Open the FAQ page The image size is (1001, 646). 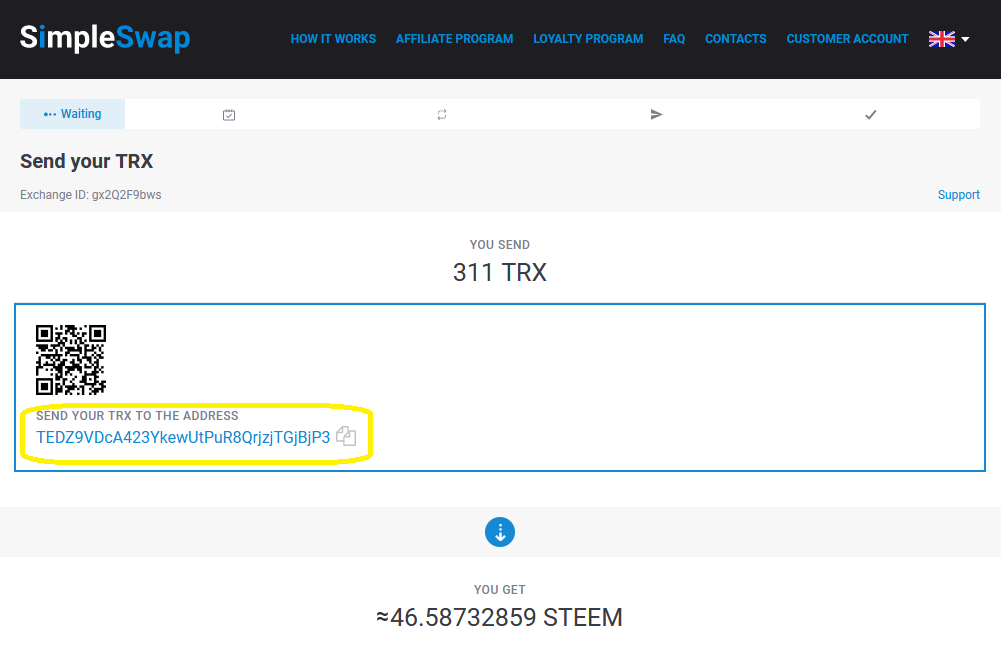point(674,39)
